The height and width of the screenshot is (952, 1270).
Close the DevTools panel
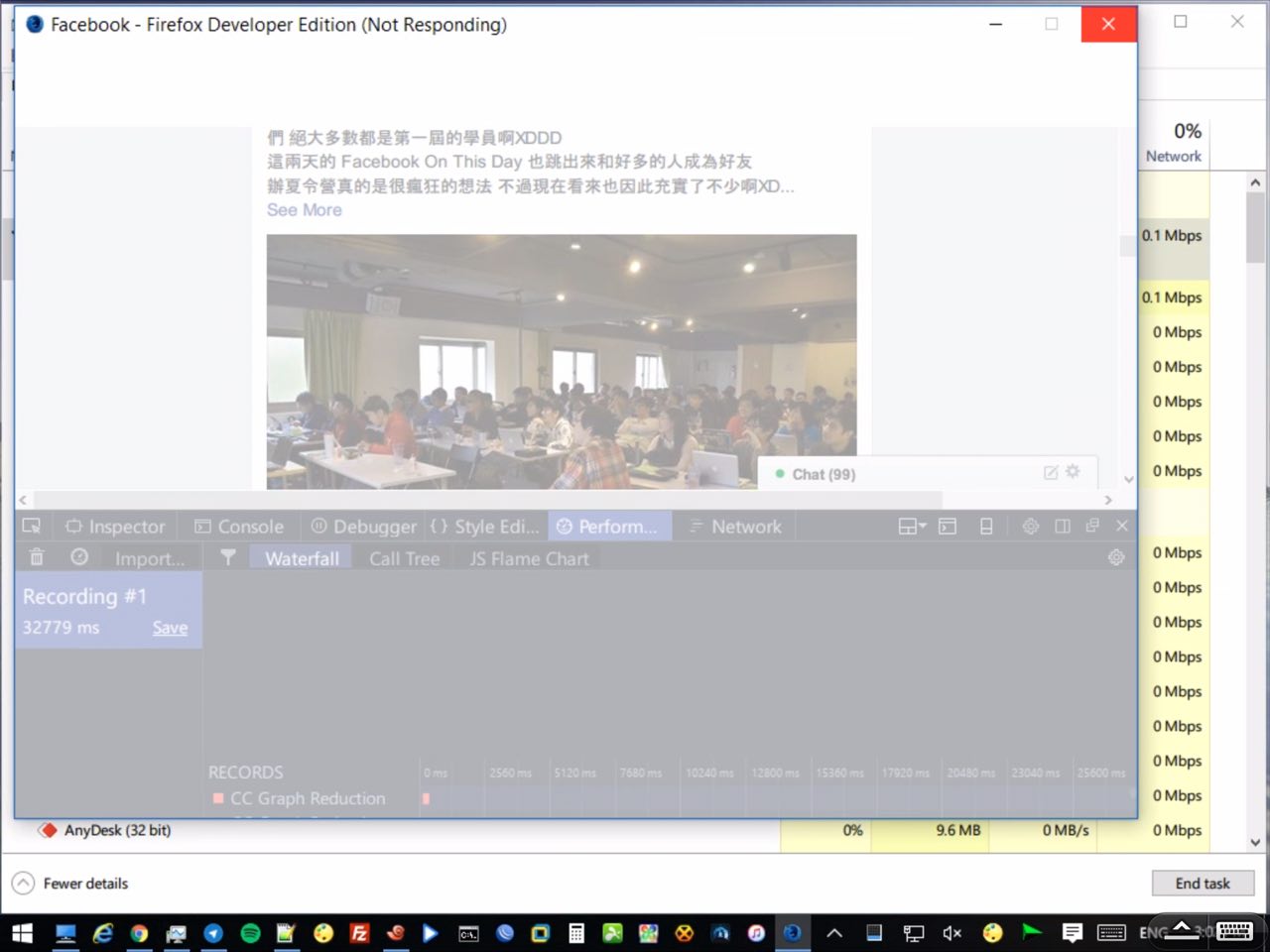tap(1122, 526)
